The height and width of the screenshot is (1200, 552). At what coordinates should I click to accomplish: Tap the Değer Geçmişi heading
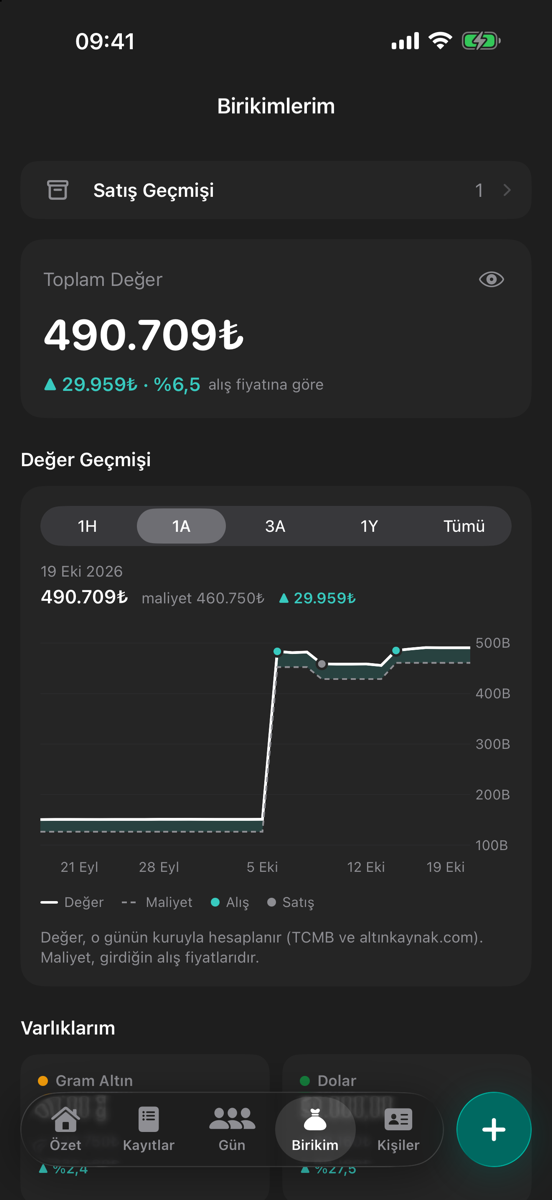86,460
